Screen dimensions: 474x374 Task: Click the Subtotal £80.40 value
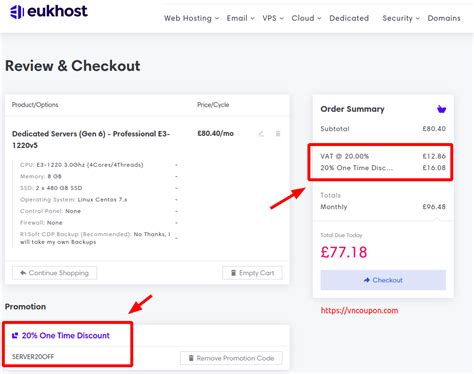[x=434, y=129]
